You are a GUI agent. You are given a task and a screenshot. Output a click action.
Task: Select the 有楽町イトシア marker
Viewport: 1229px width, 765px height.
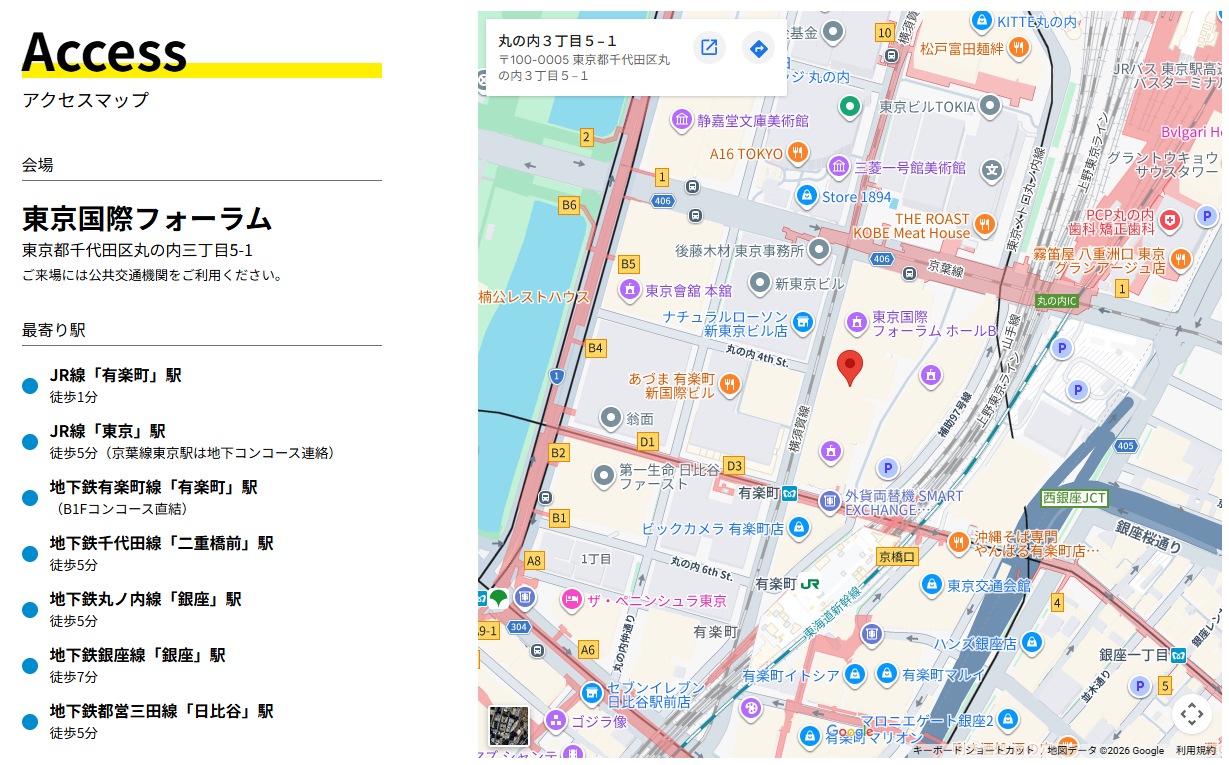tap(855, 675)
